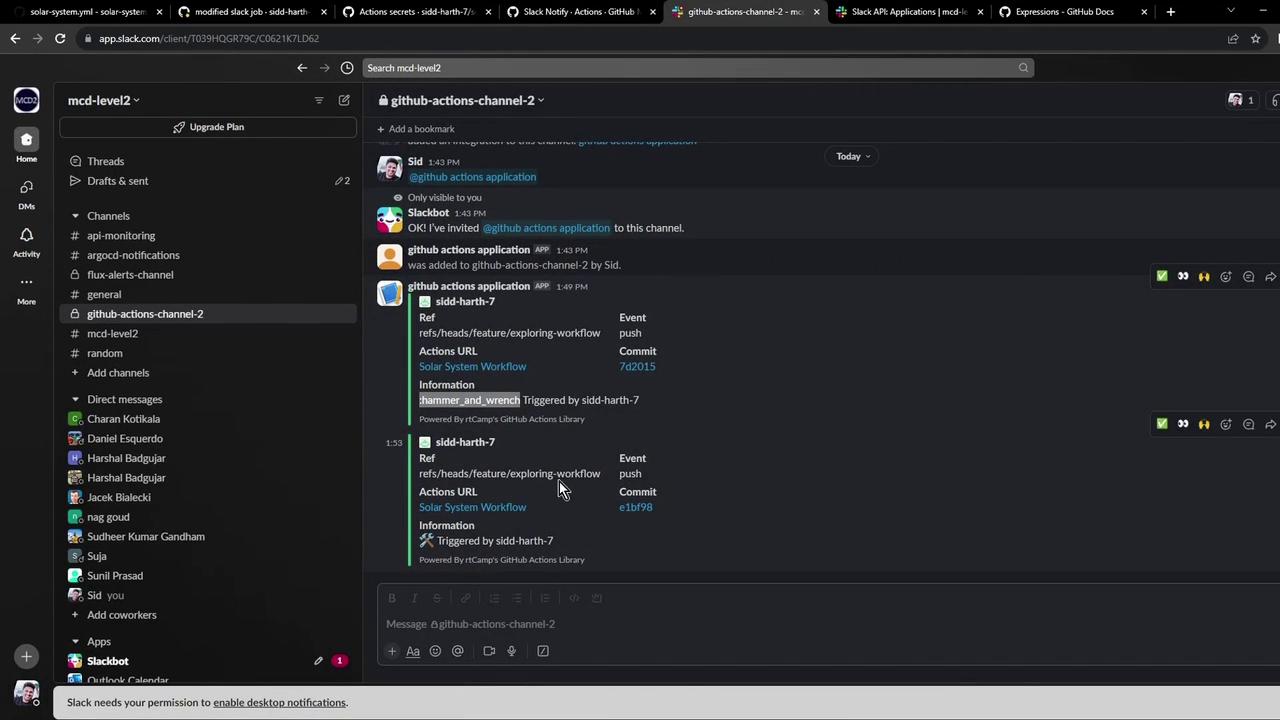1280x720 pixels.
Task: Open the mcd-level2 workspace menu
Action: pos(104,100)
